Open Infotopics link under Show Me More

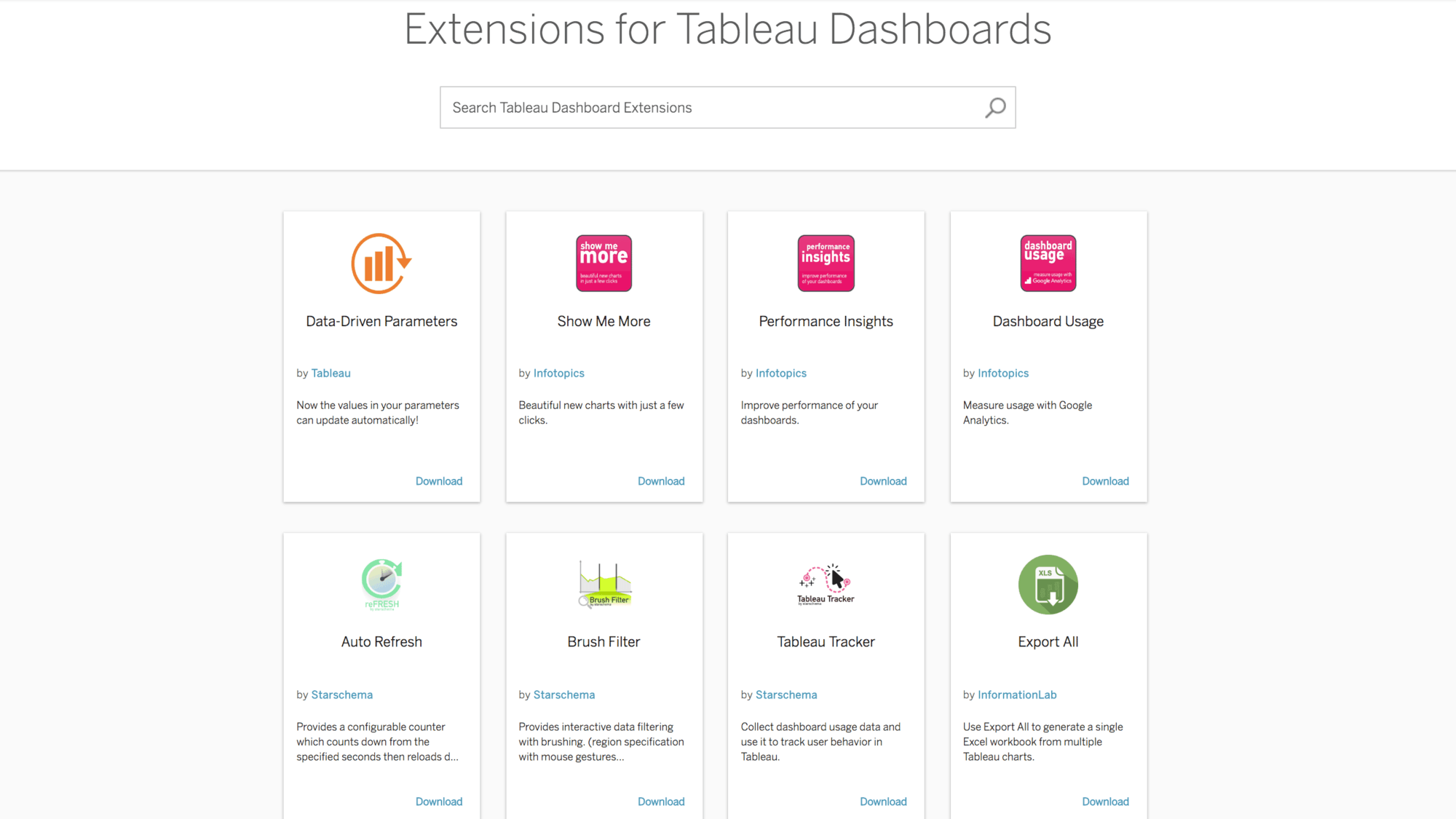(558, 373)
